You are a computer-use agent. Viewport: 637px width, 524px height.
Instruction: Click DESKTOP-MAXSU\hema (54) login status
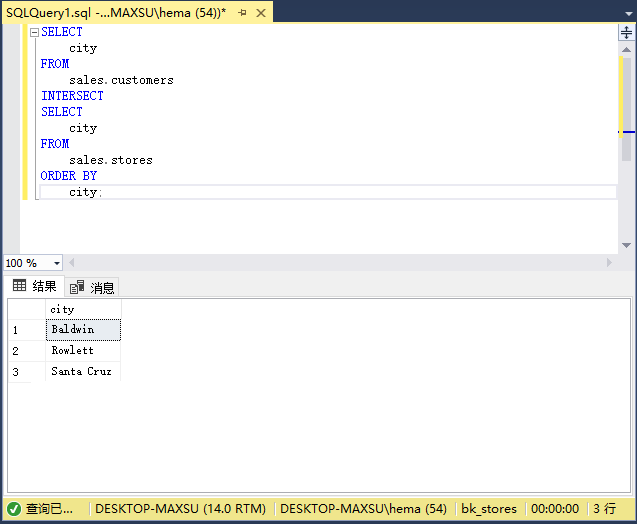click(x=363, y=509)
